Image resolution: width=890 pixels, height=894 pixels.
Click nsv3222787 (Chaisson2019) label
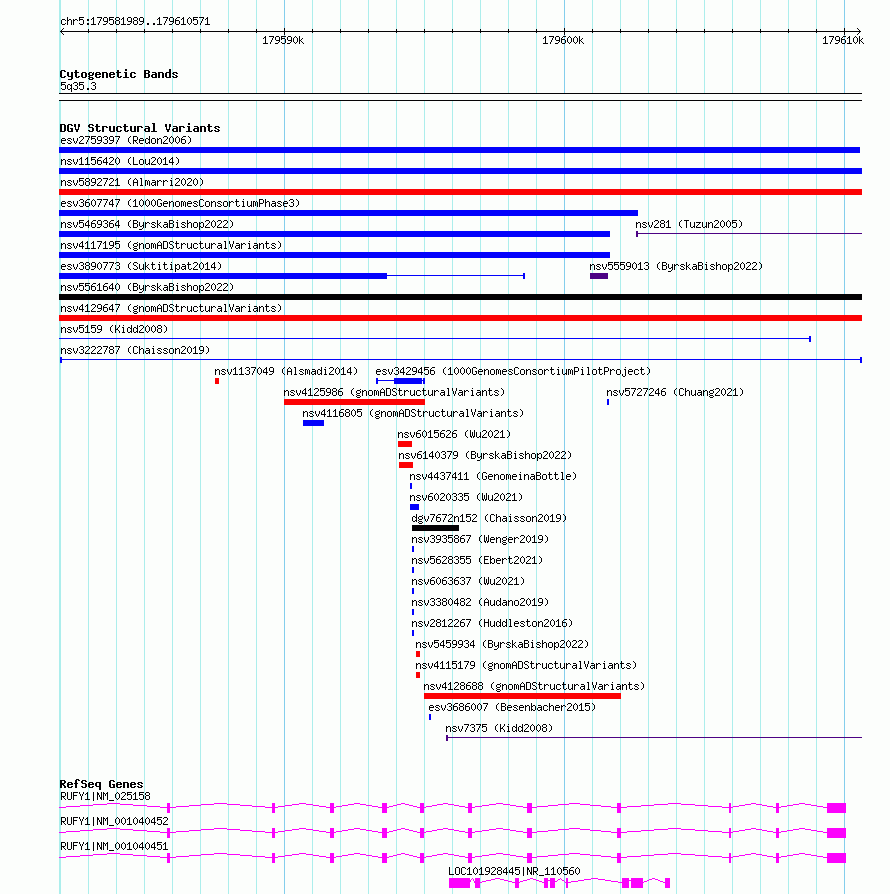135,351
